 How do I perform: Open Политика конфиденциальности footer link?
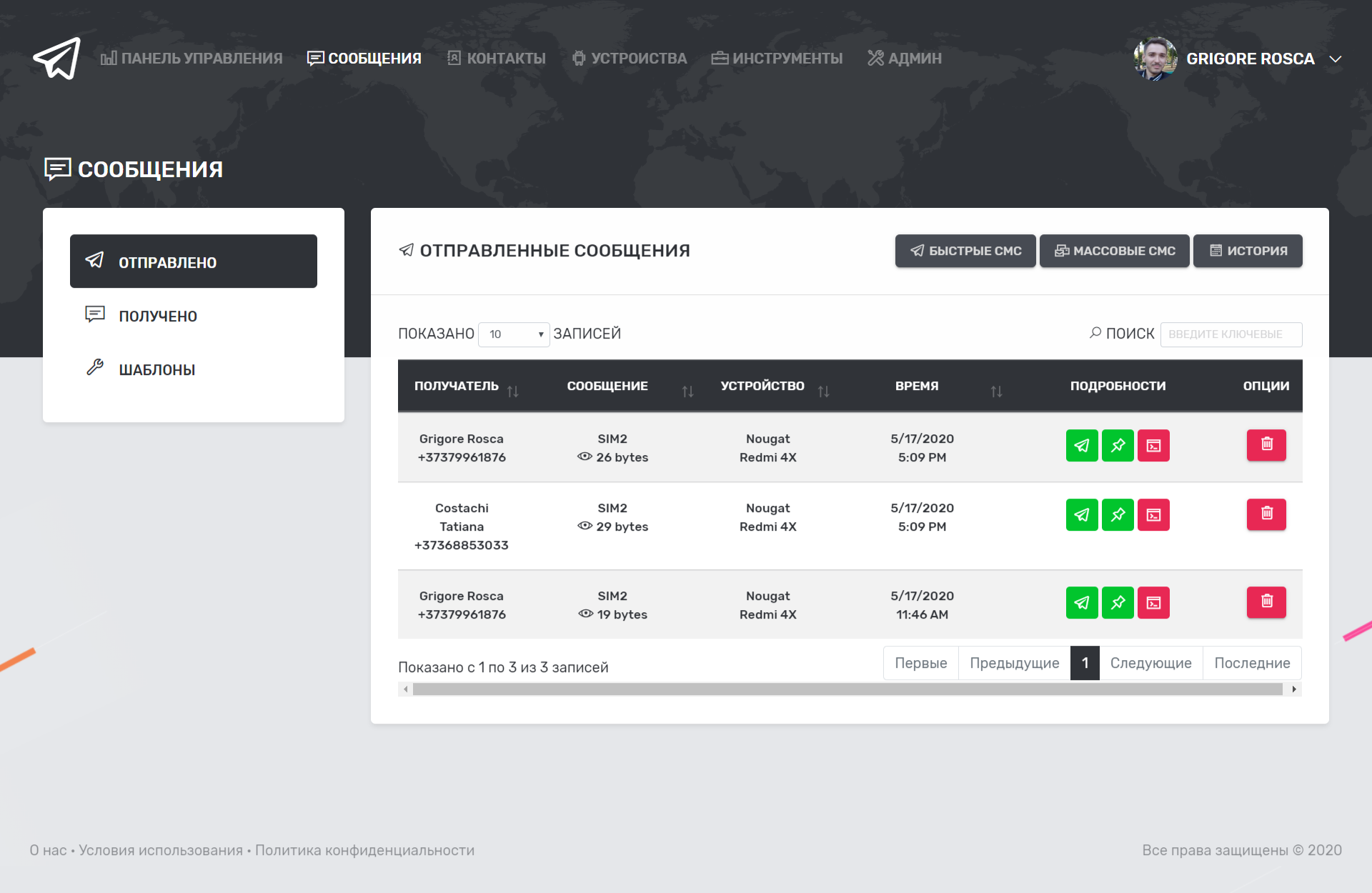coord(364,850)
